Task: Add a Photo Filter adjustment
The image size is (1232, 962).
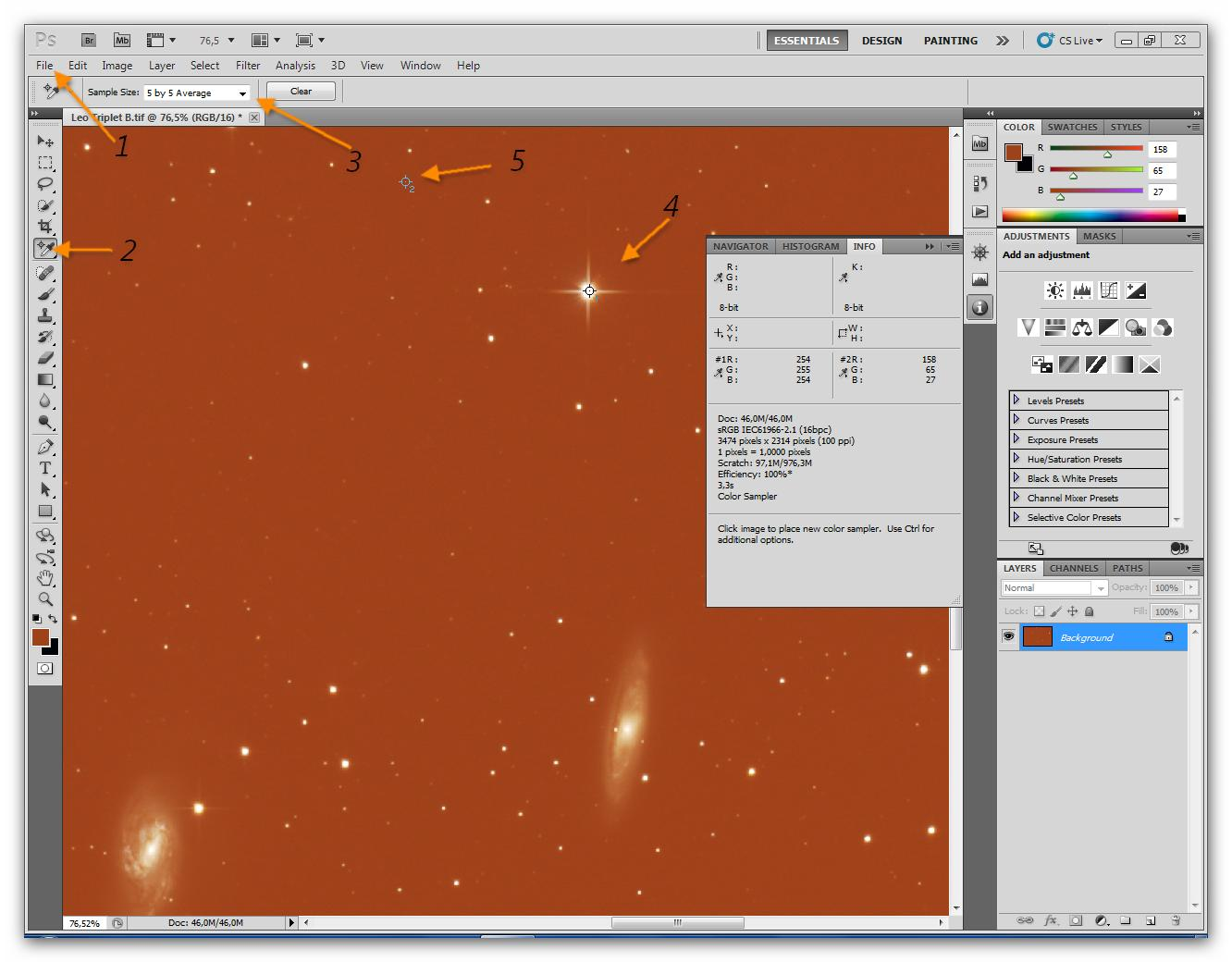Action: coord(1136,327)
